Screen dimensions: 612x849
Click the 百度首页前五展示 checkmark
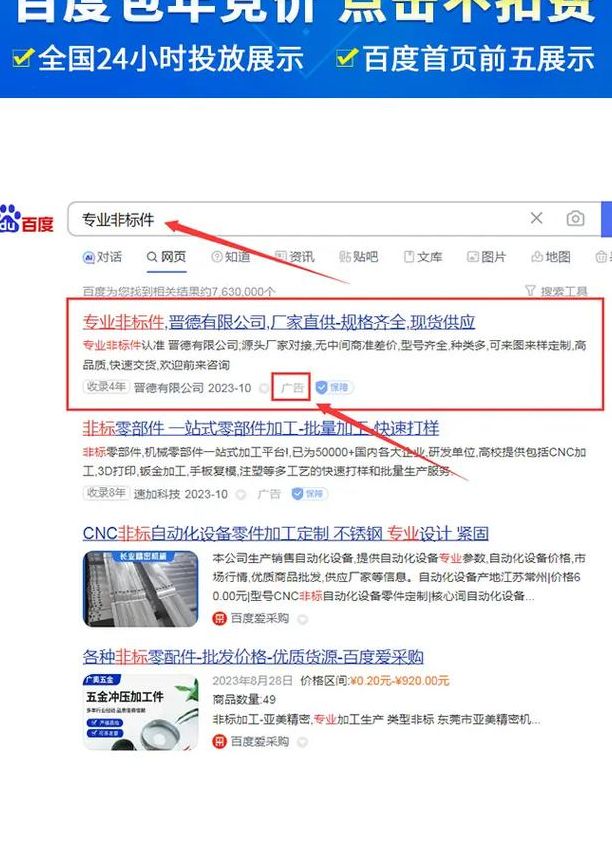347,56
